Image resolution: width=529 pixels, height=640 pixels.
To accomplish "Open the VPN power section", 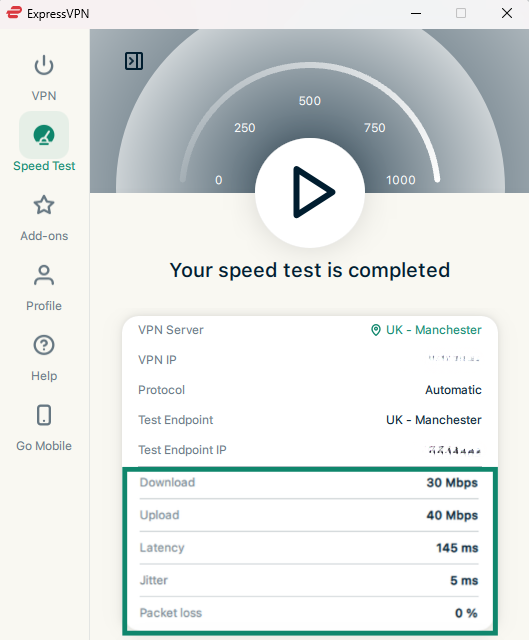I will tap(44, 78).
